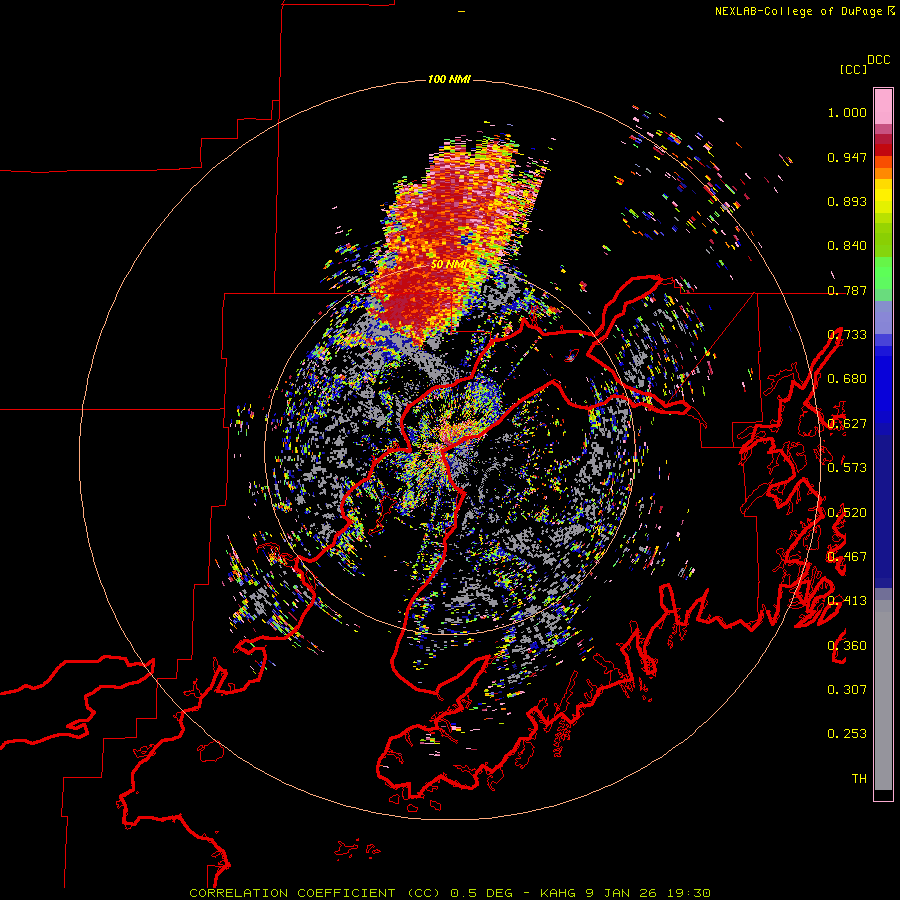Click the 0.680 scale value

847,379
